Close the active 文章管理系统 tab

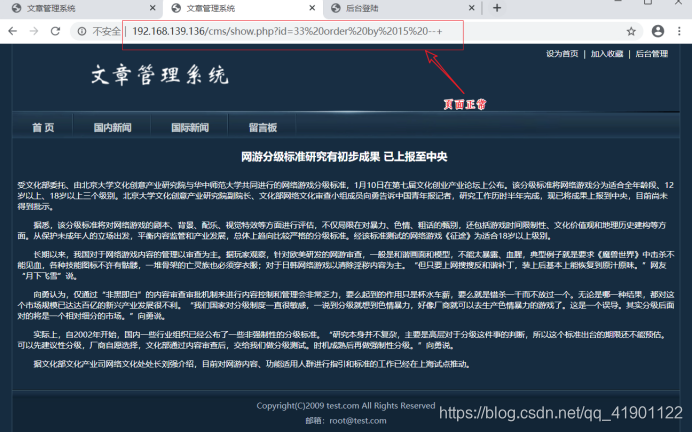point(312,8)
